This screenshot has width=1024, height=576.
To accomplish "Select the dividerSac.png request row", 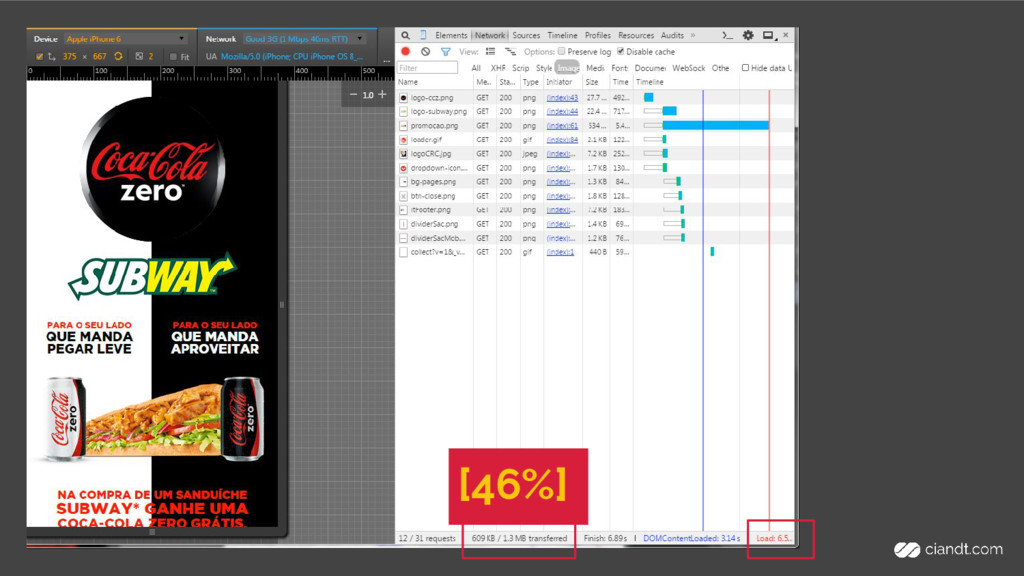I will coord(595,224).
